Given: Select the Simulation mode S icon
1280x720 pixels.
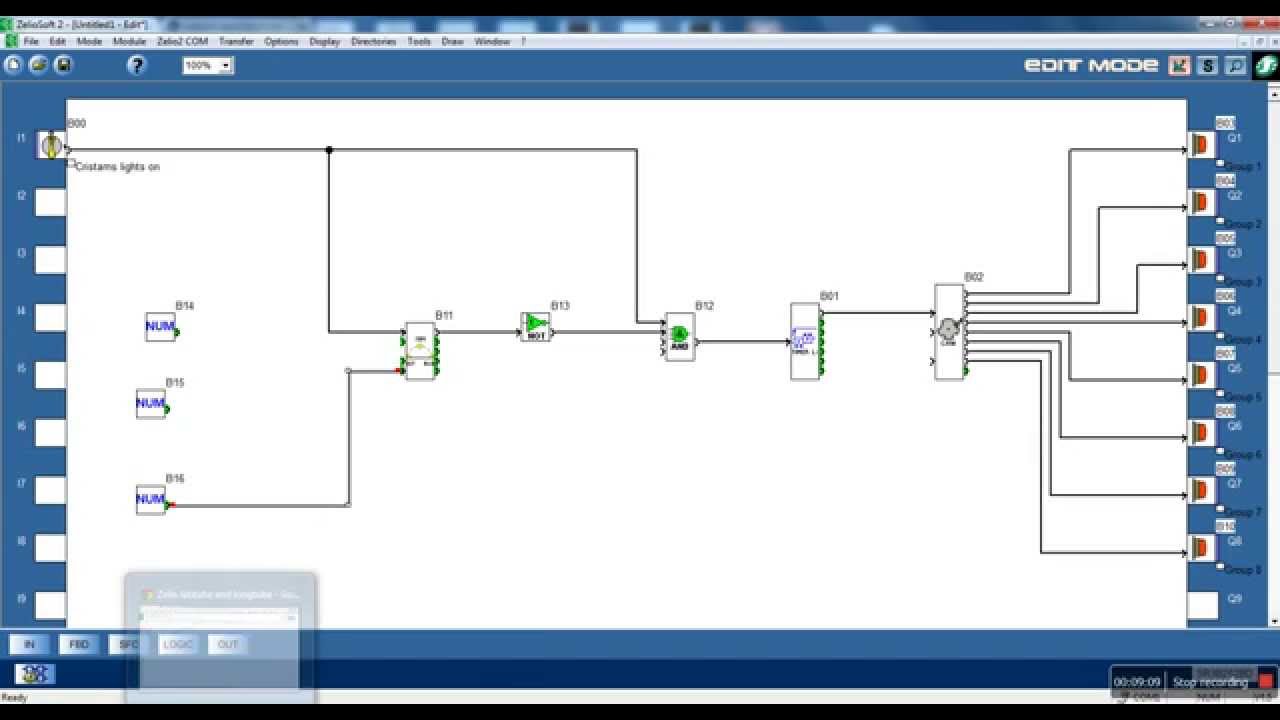Looking at the screenshot, I should pos(1207,65).
